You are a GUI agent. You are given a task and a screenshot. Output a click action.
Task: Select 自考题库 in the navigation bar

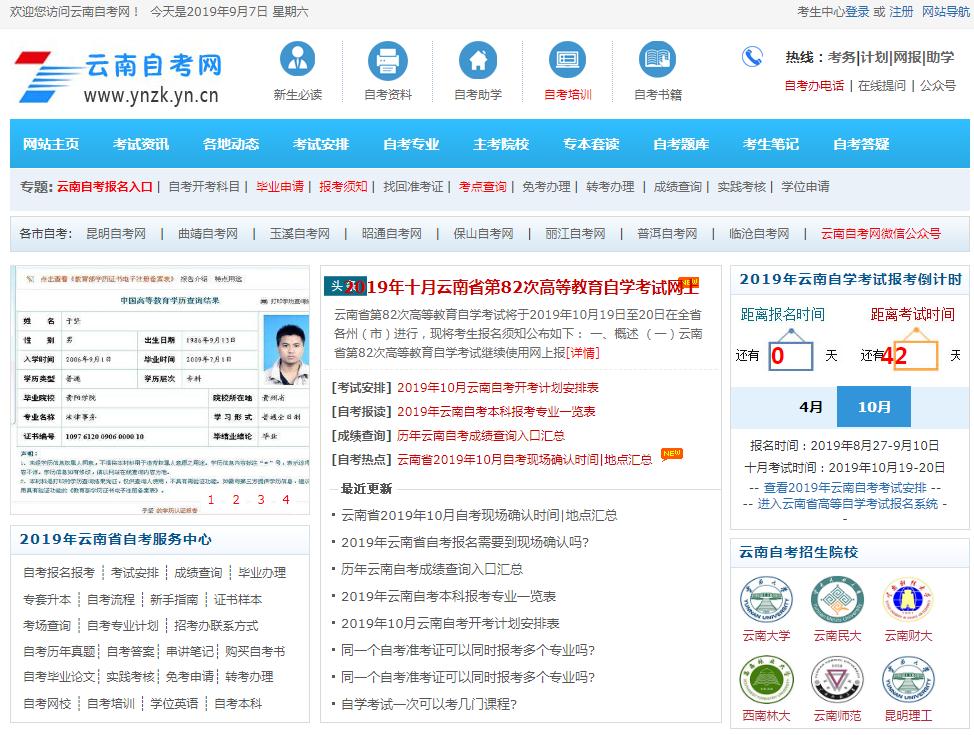[681, 144]
